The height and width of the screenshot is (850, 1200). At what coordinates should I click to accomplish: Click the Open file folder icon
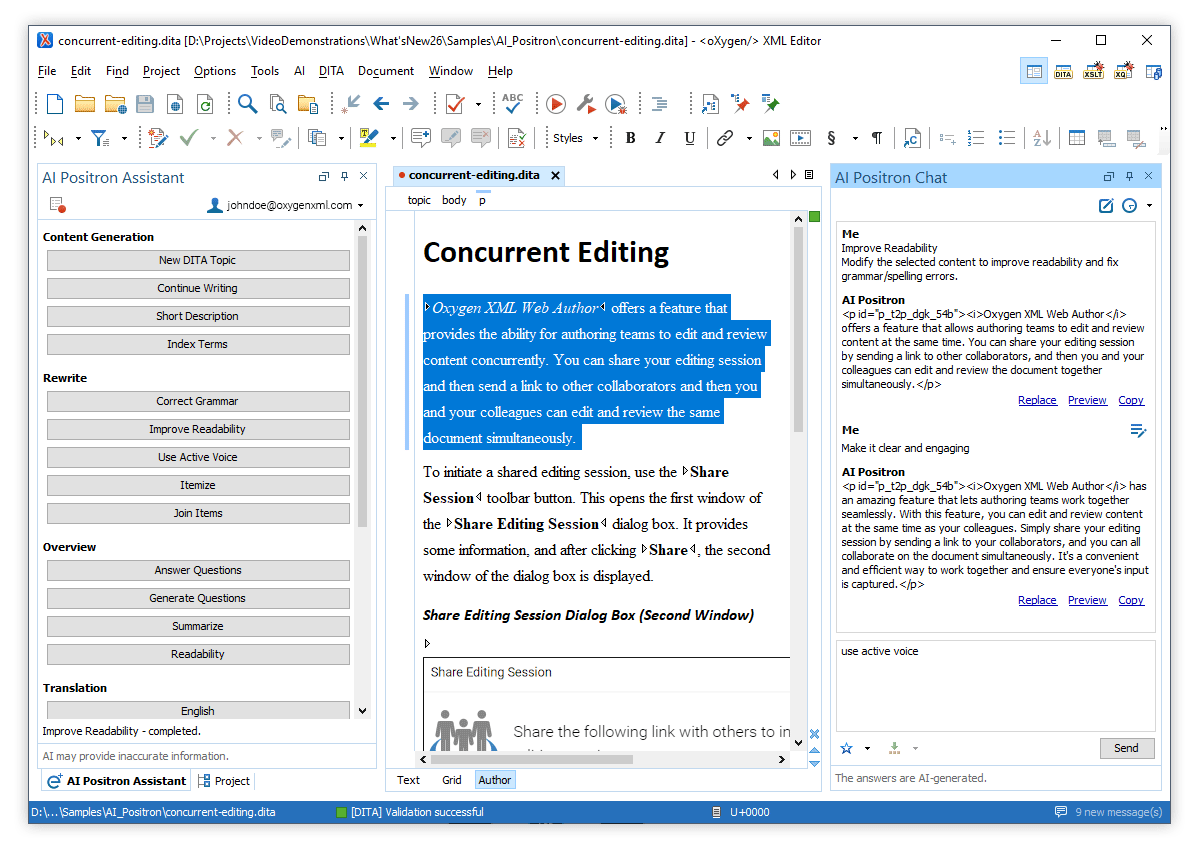tap(85, 104)
